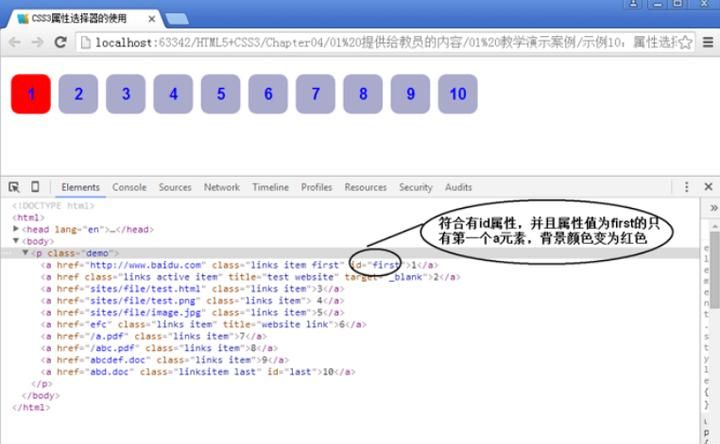Viewport: 720px width, 444px height.
Task: Click the link box 4
Action: click(173, 94)
